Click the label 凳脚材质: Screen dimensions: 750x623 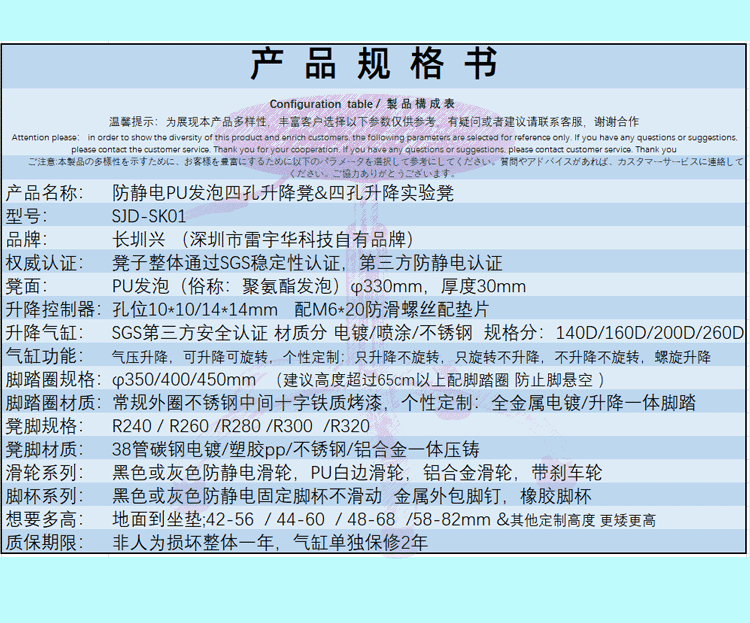click(44, 450)
